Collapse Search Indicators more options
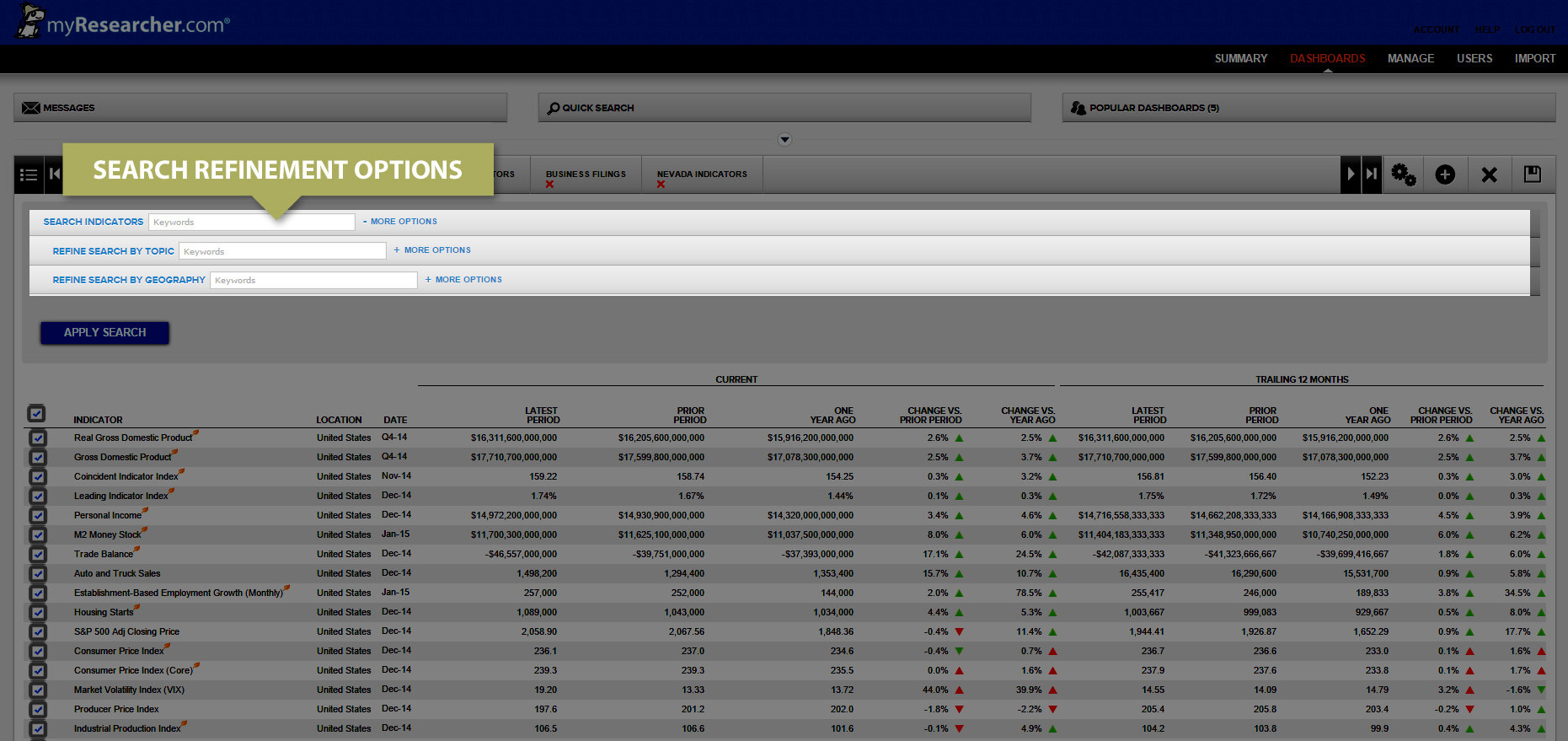 (x=400, y=222)
